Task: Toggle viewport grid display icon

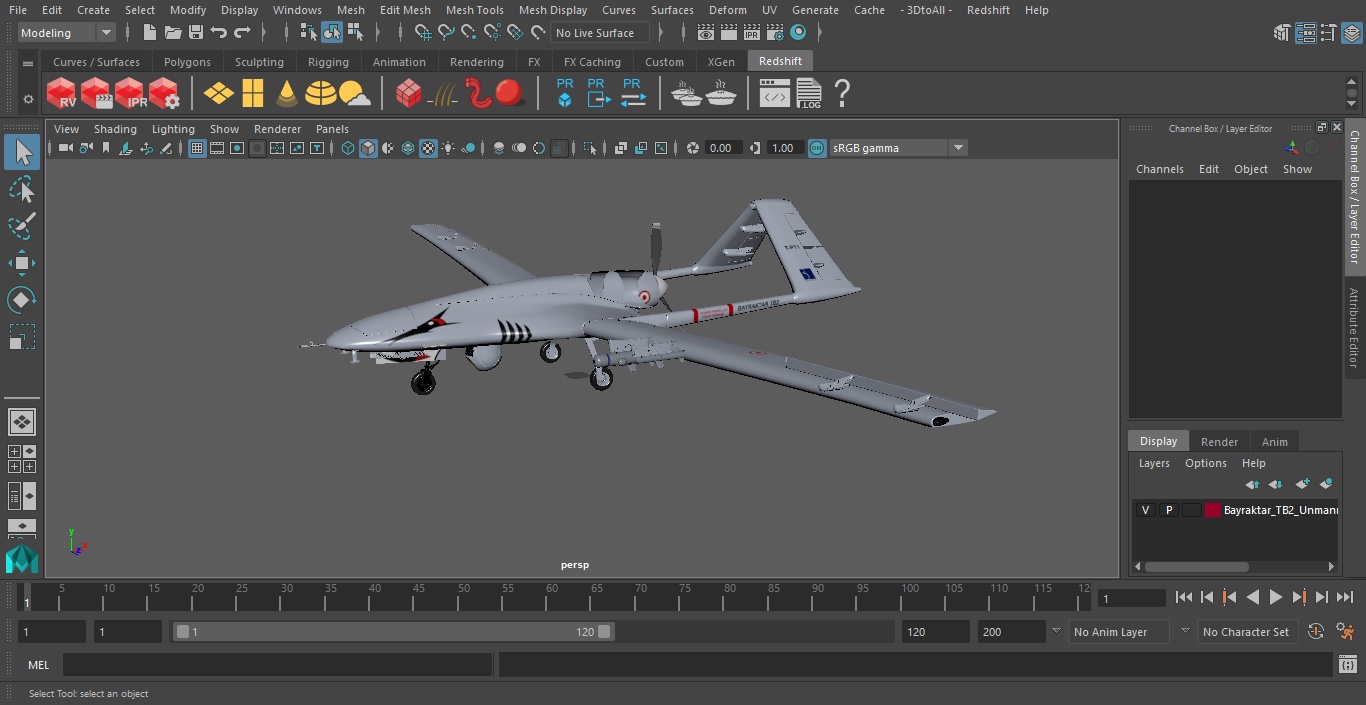Action: coord(197,148)
